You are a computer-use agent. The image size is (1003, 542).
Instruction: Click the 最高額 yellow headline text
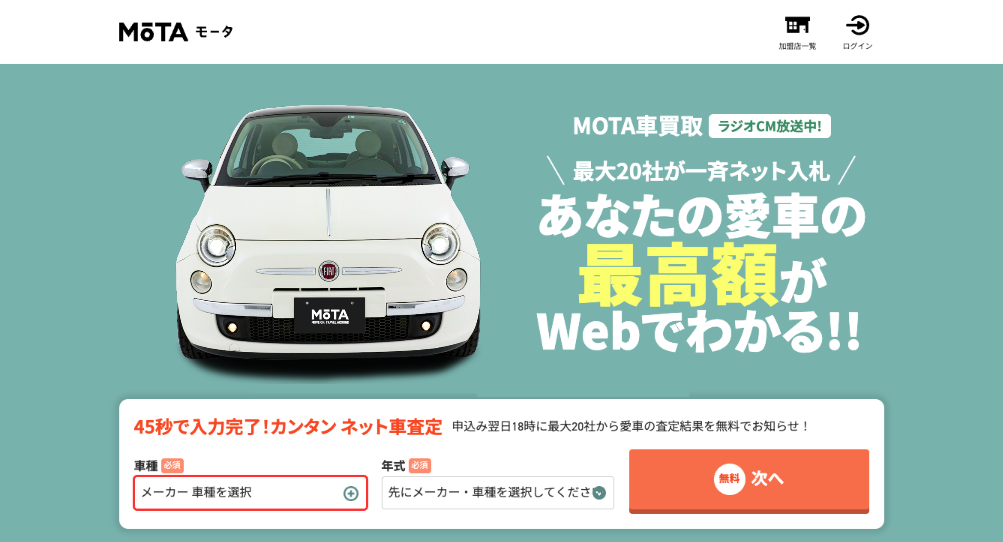[678, 275]
